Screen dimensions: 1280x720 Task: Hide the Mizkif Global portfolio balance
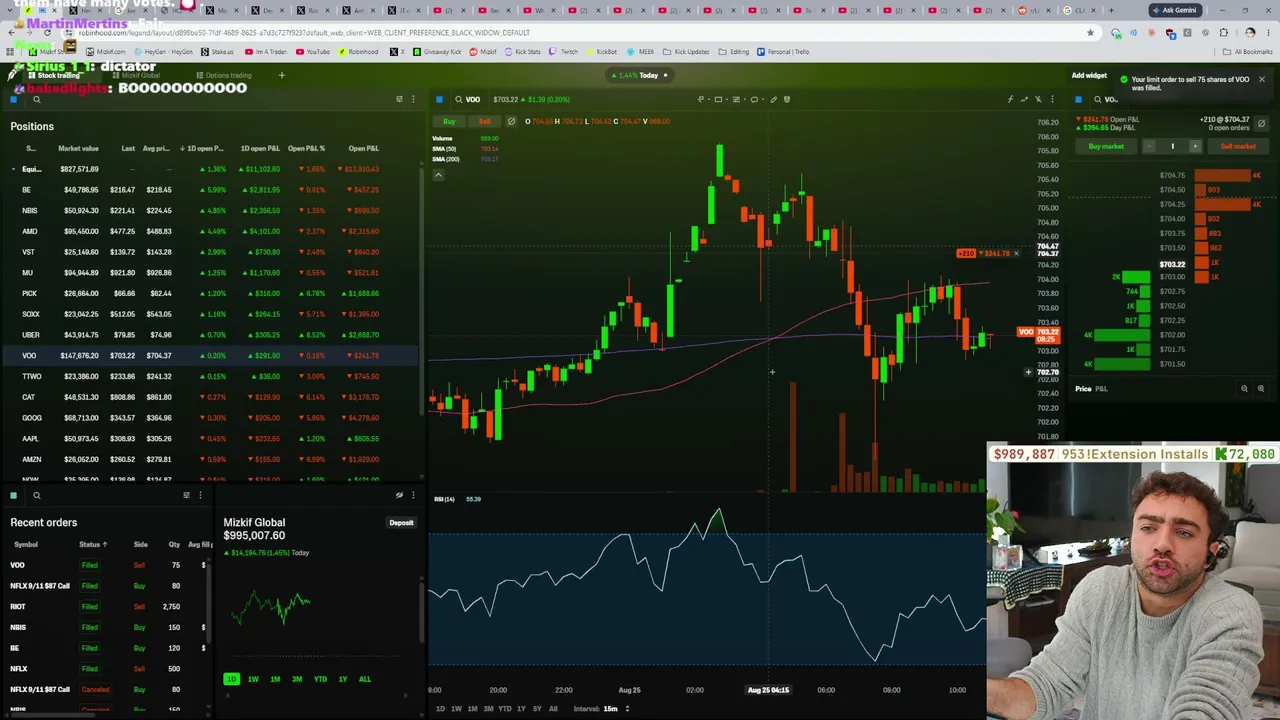pyautogui.click(x=399, y=495)
